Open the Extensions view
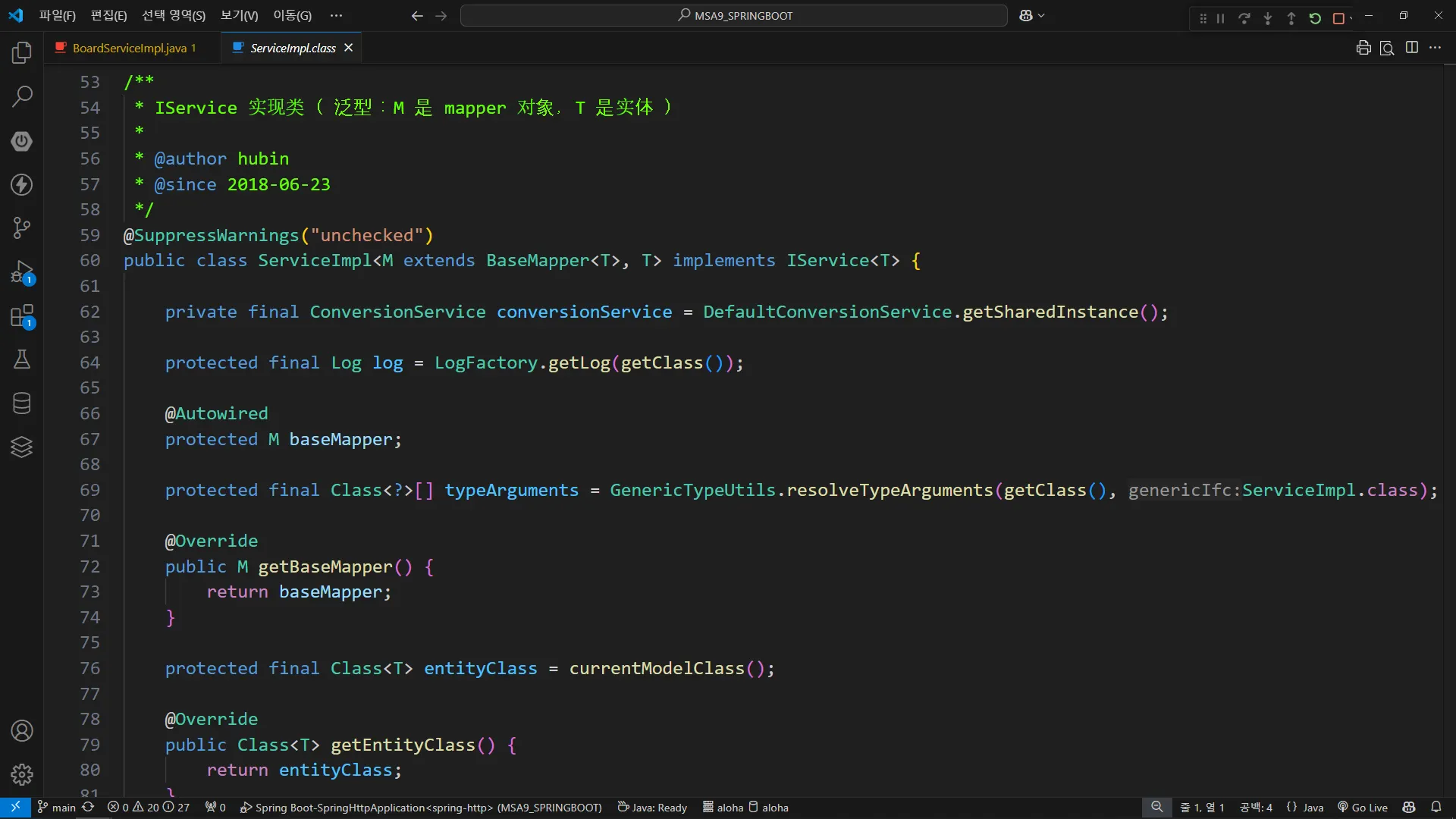This screenshot has width=1456, height=819. pyautogui.click(x=22, y=315)
